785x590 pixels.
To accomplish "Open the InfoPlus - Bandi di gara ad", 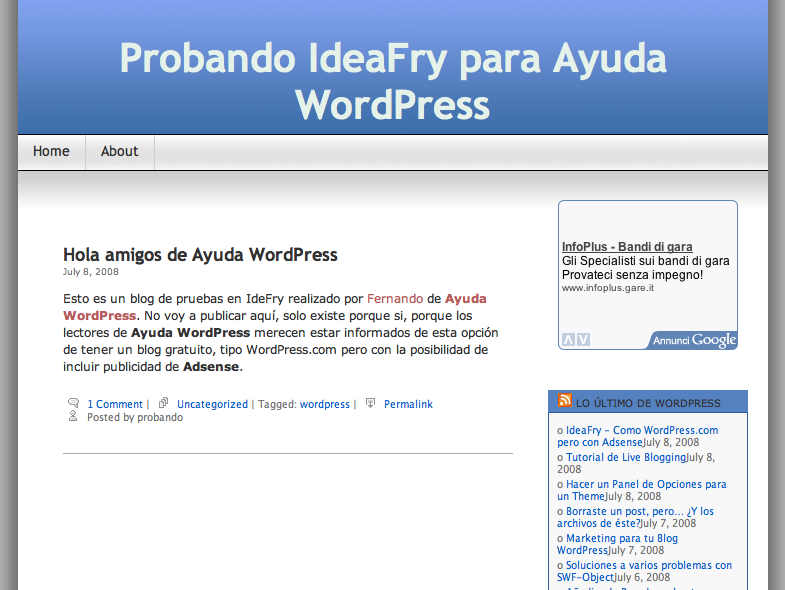I will [627, 247].
